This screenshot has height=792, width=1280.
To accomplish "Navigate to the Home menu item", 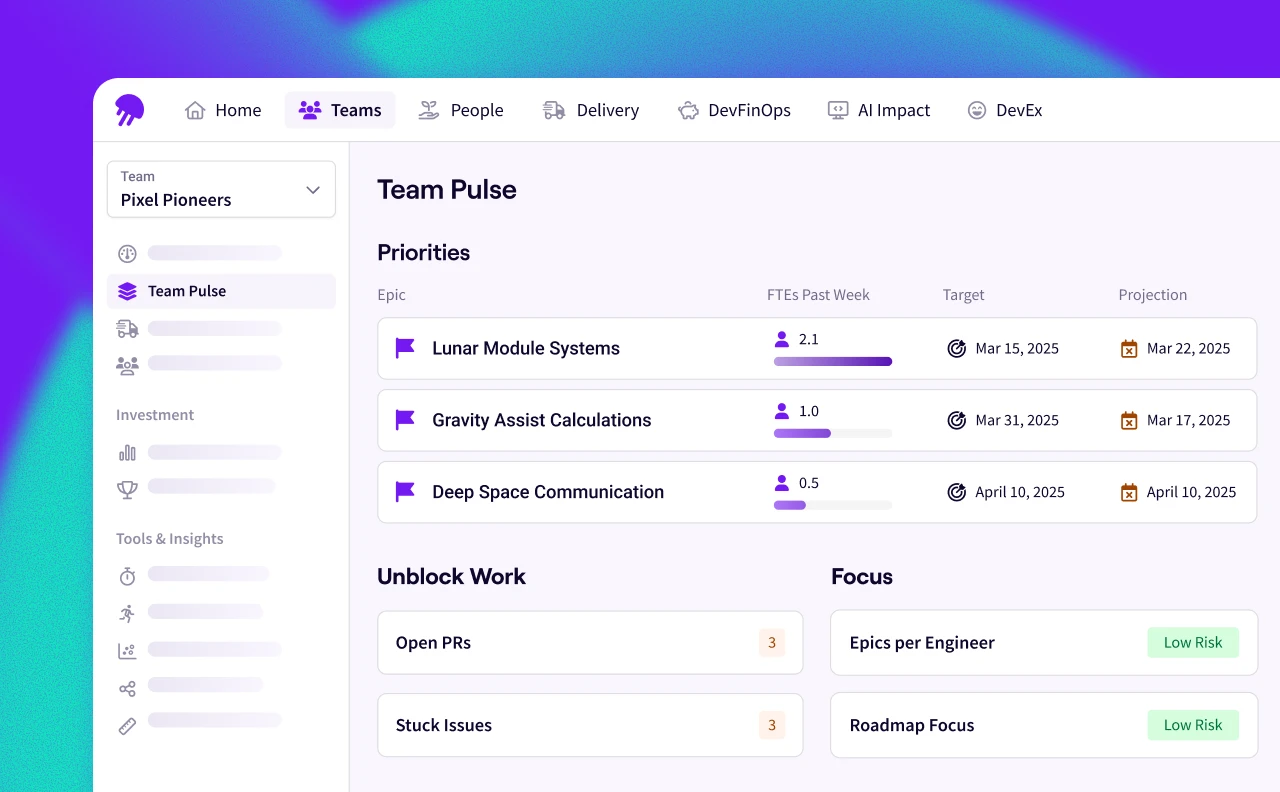I will click(223, 110).
